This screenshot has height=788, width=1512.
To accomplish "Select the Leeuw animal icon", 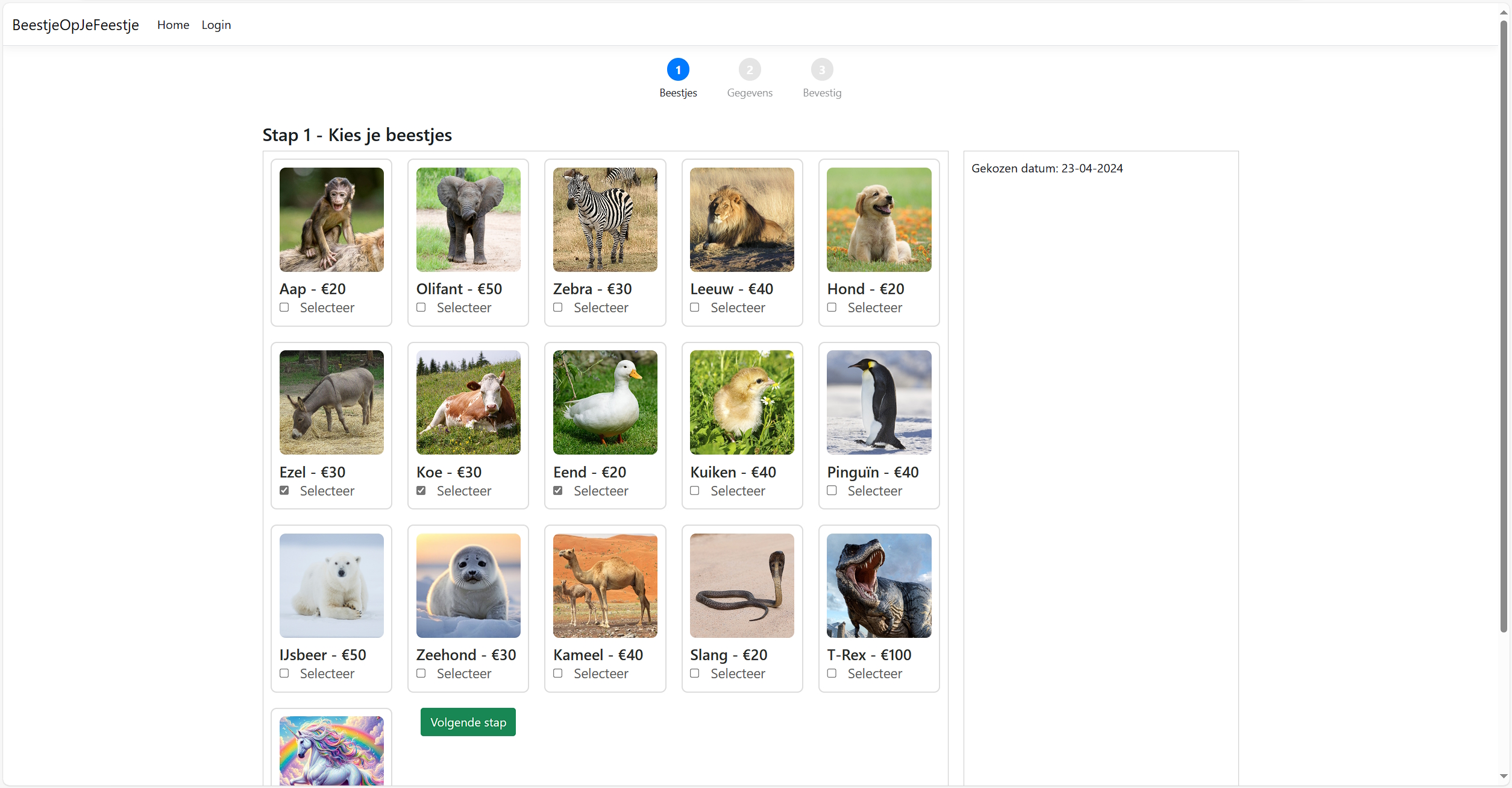I will [742, 219].
